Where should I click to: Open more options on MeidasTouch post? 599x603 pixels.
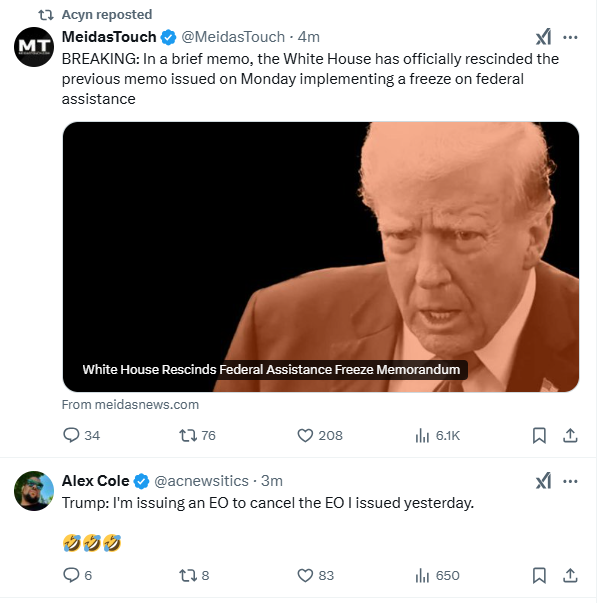[570, 37]
